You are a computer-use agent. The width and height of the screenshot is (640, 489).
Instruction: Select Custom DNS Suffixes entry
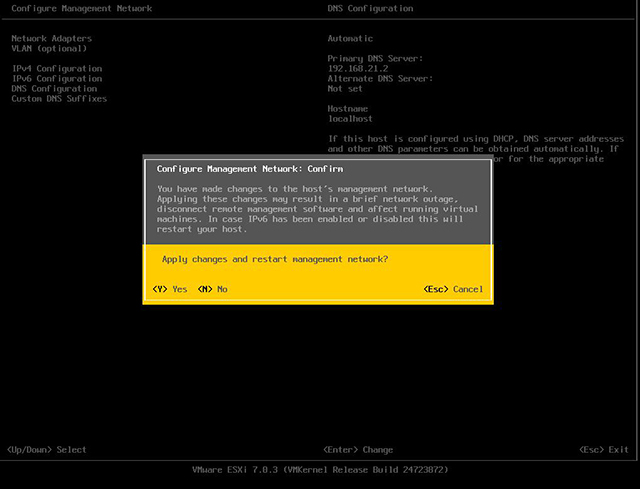pyautogui.click(x=59, y=98)
